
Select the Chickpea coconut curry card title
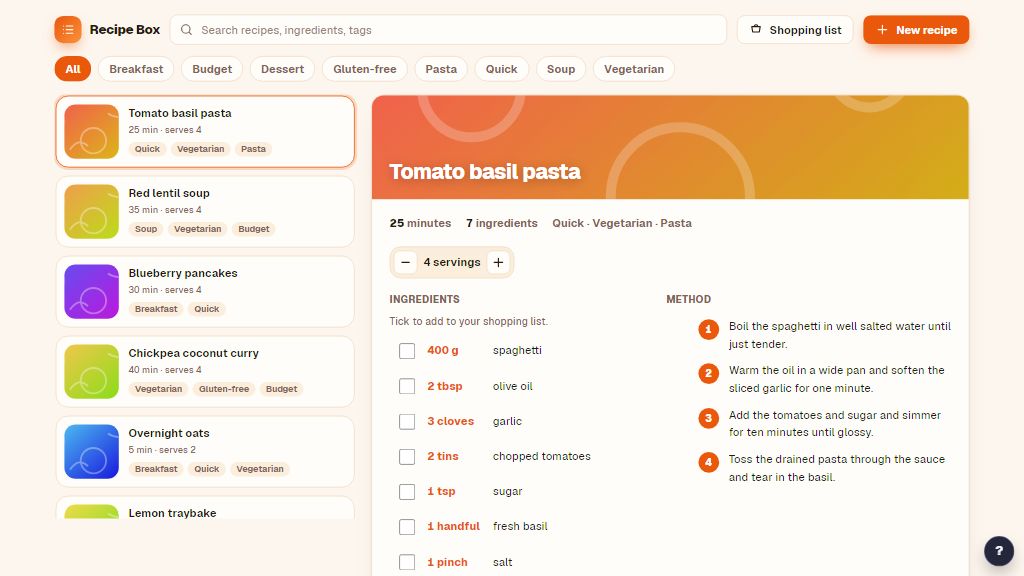(x=193, y=353)
